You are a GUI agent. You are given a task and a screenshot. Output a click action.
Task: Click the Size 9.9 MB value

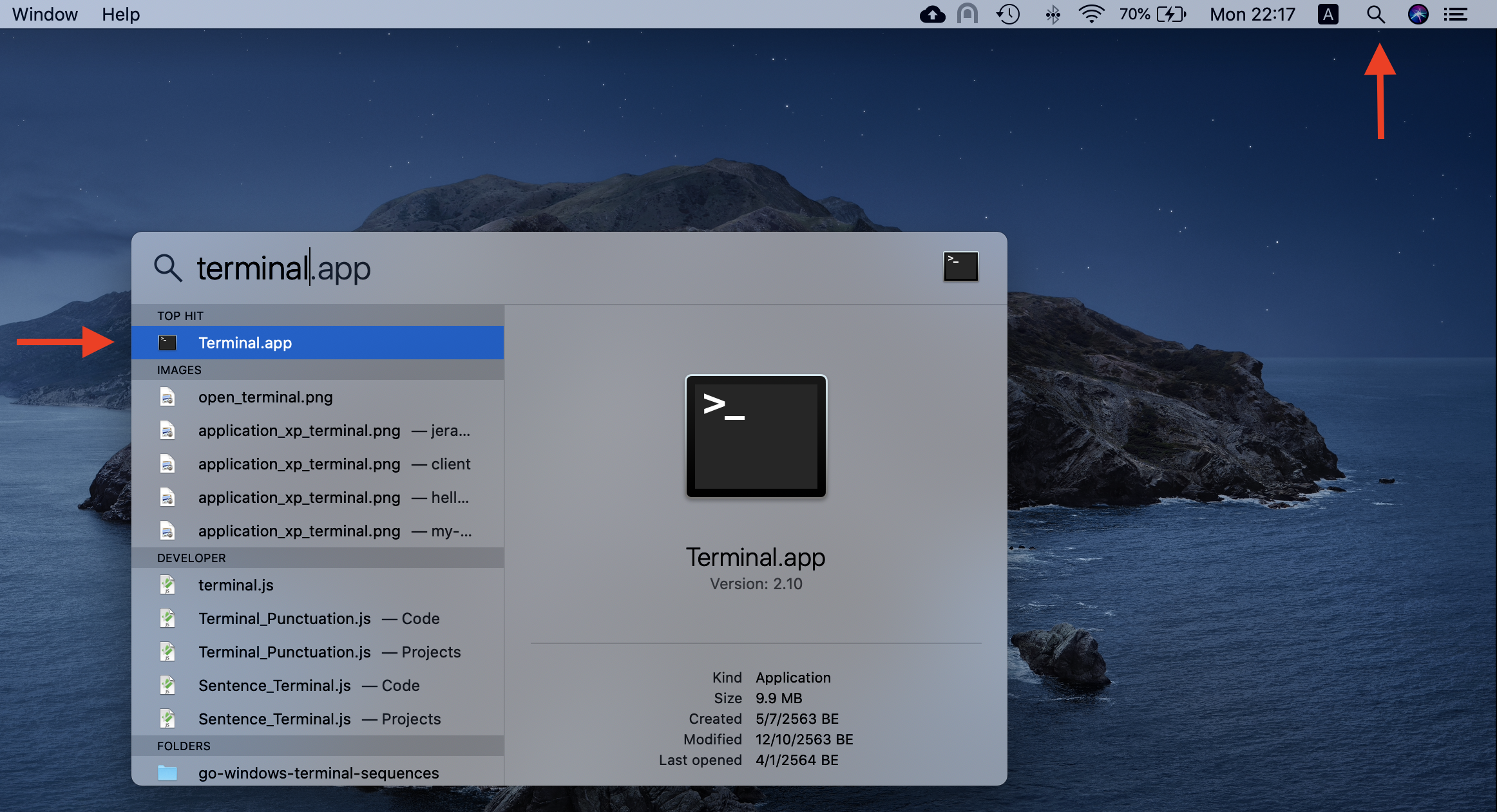pos(779,698)
